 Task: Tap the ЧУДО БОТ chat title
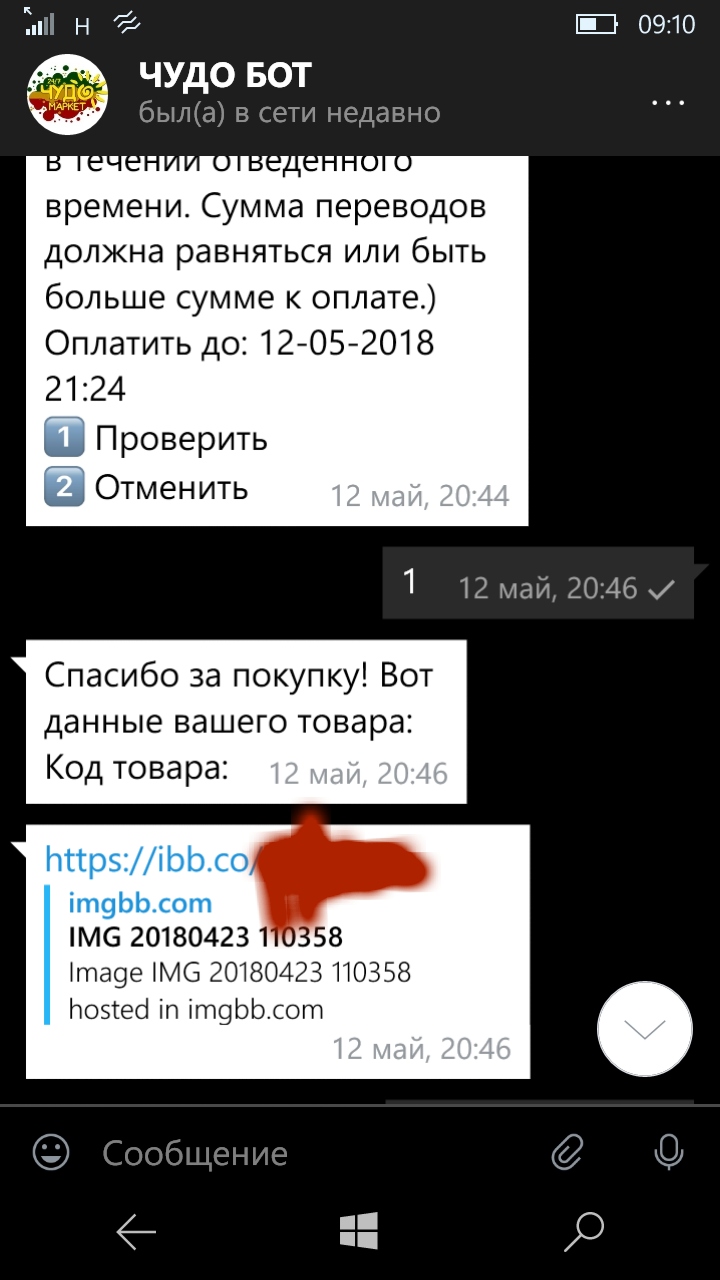[225, 75]
